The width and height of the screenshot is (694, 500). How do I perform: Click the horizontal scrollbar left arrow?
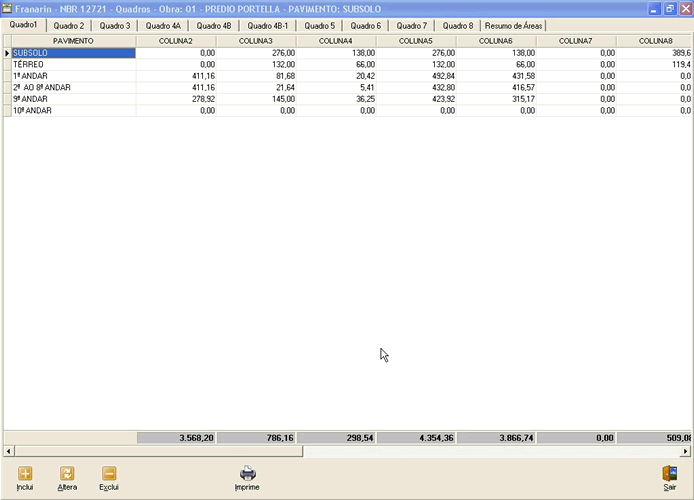(x=8, y=451)
